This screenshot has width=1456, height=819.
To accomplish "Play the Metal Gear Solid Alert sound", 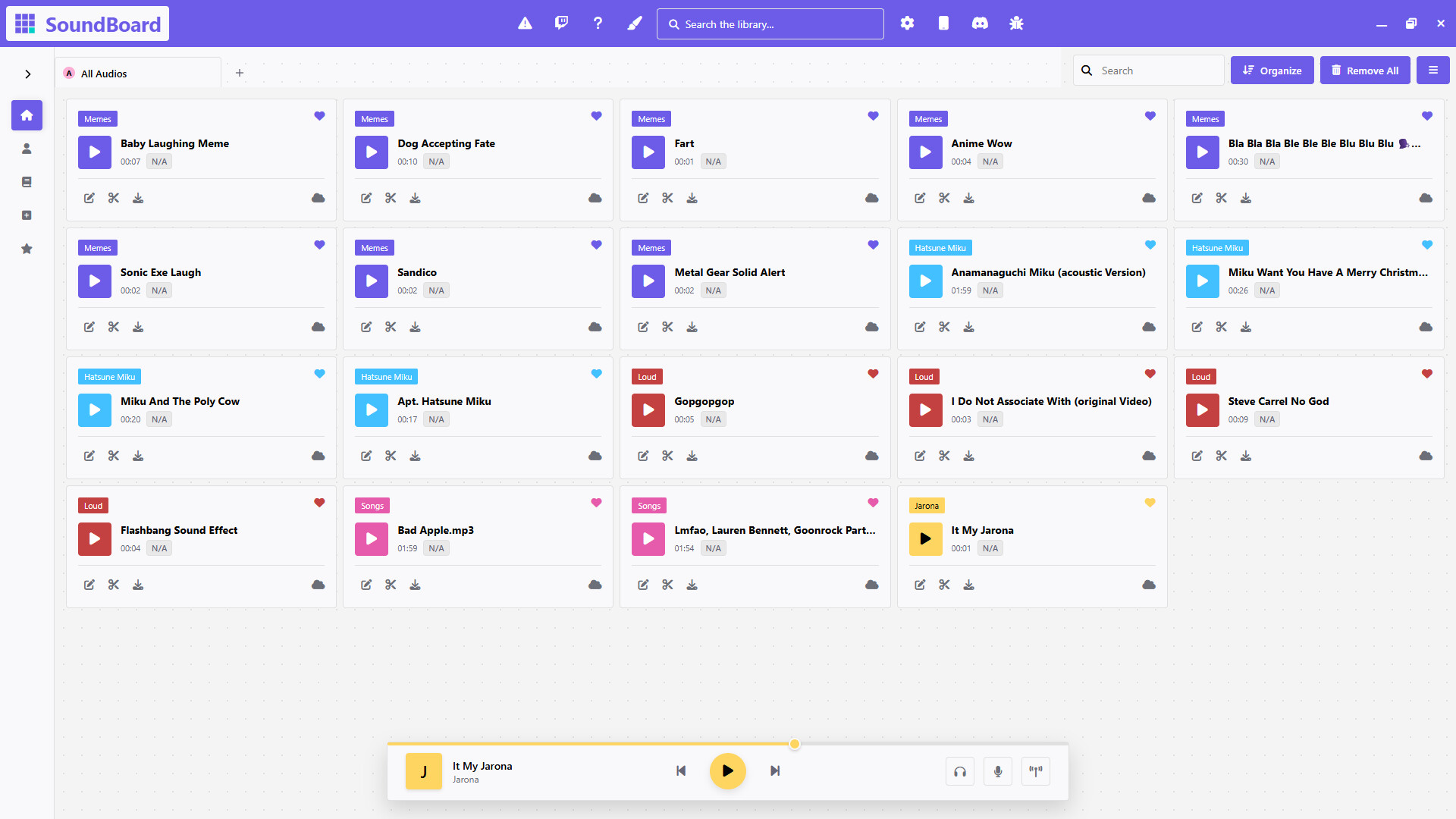I will coord(648,281).
